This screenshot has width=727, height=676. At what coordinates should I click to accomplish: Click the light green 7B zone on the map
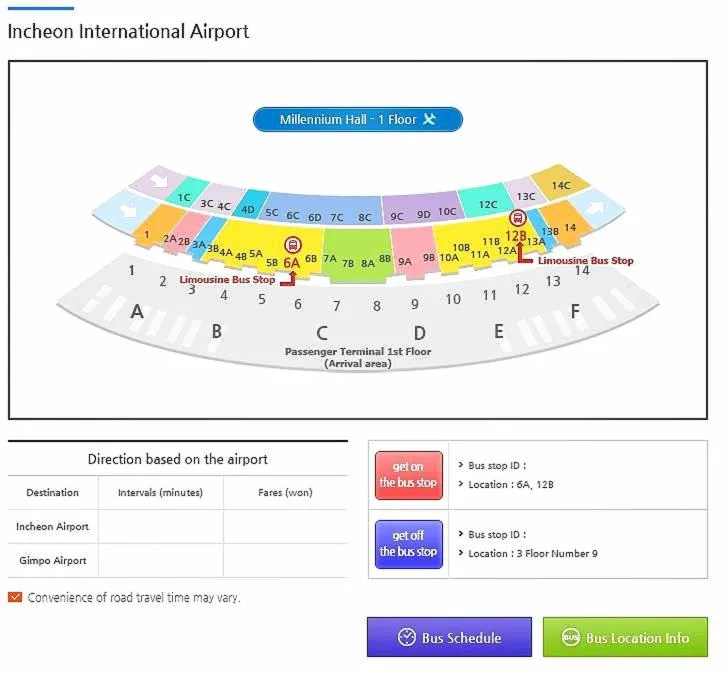click(x=348, y=264)
